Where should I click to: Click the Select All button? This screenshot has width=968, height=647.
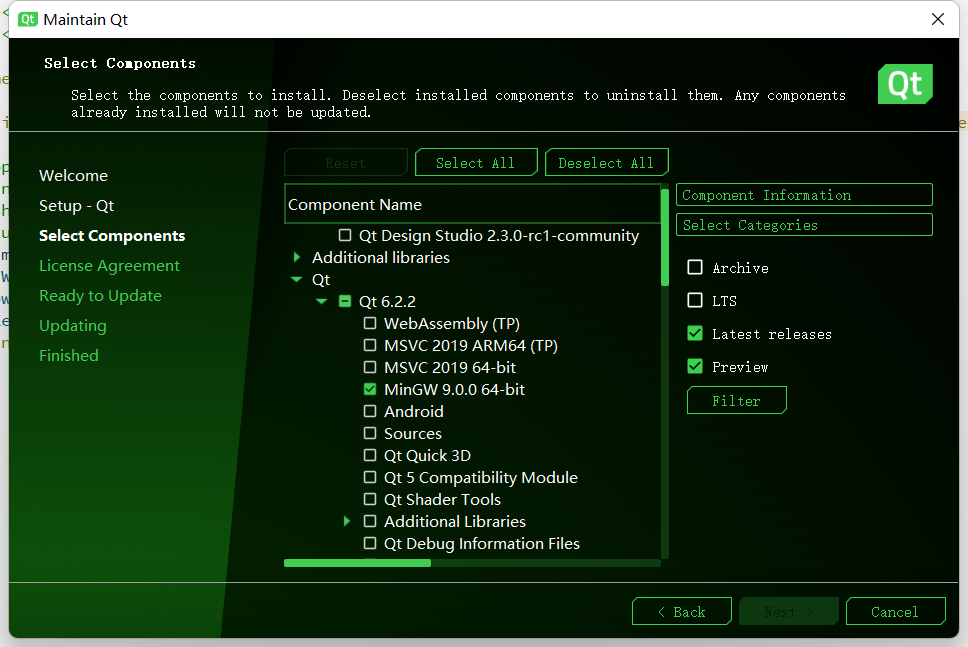pos(476,163)
